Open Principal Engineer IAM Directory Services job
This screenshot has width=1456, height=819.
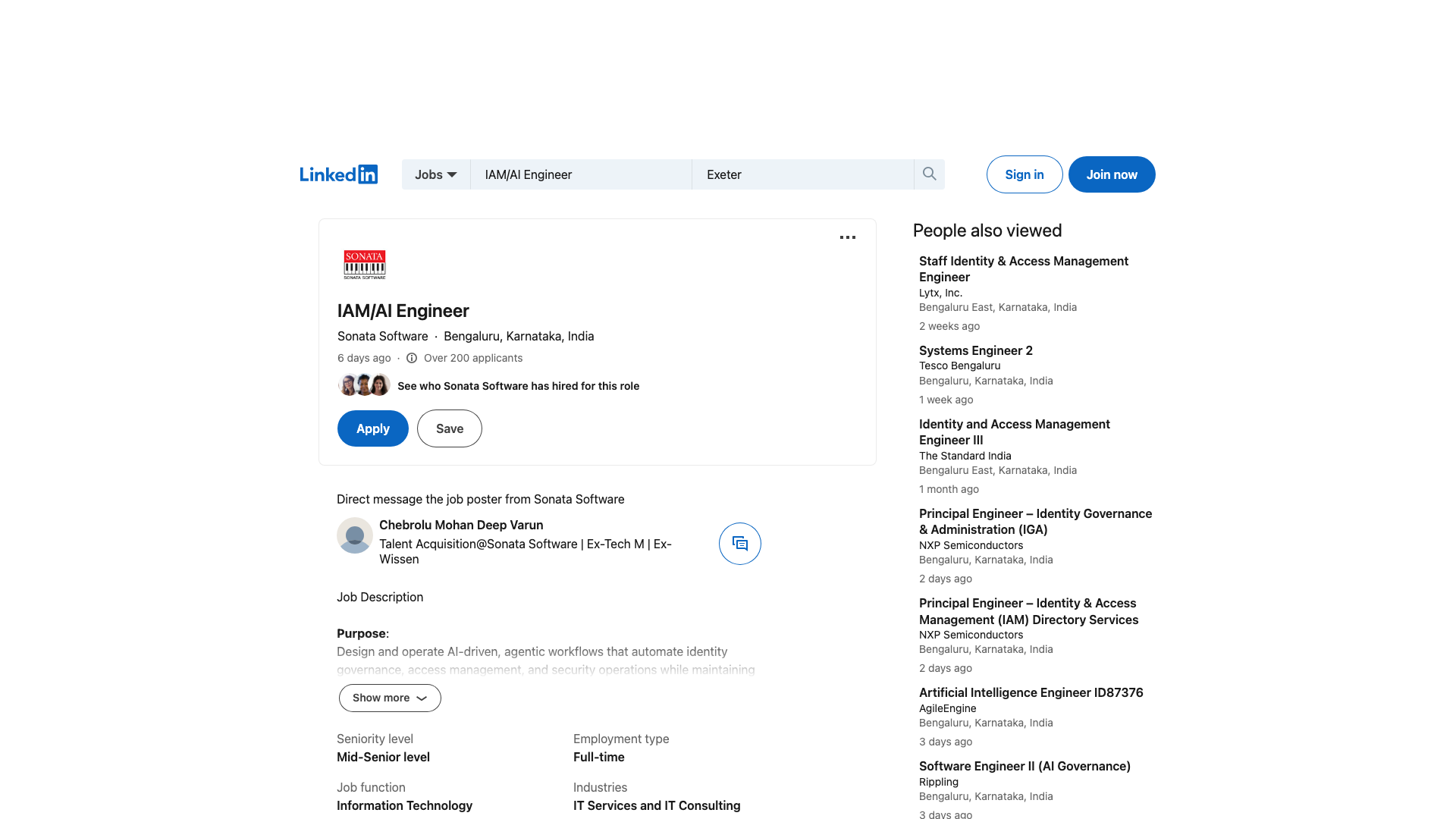pos(1029,611)
